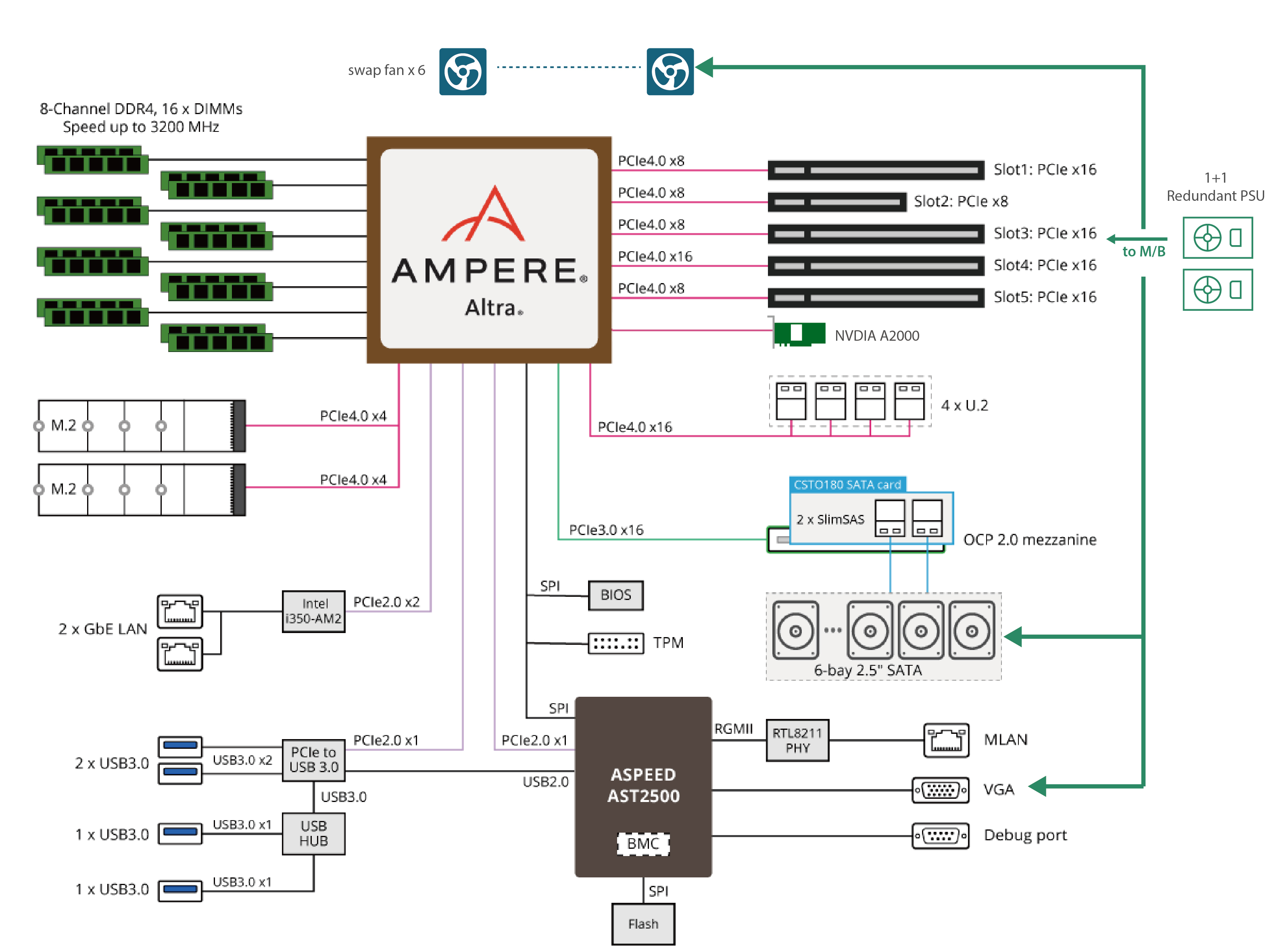Screen dimensions: 1285x952
Task: Select the TPM module icon
Action: (x=616, y=643)
